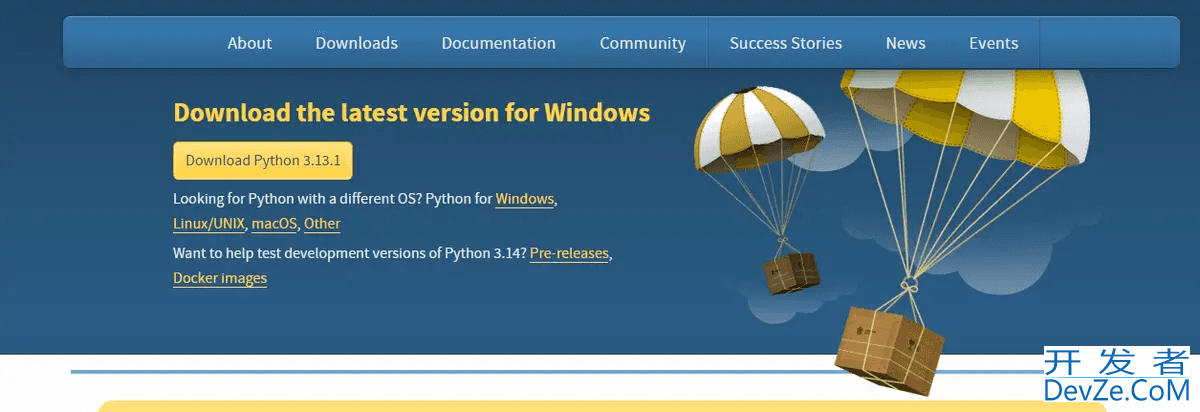The image size is (1200, 412).
Task: Click the Download Python 3.13.1 button
Action: 263,160
